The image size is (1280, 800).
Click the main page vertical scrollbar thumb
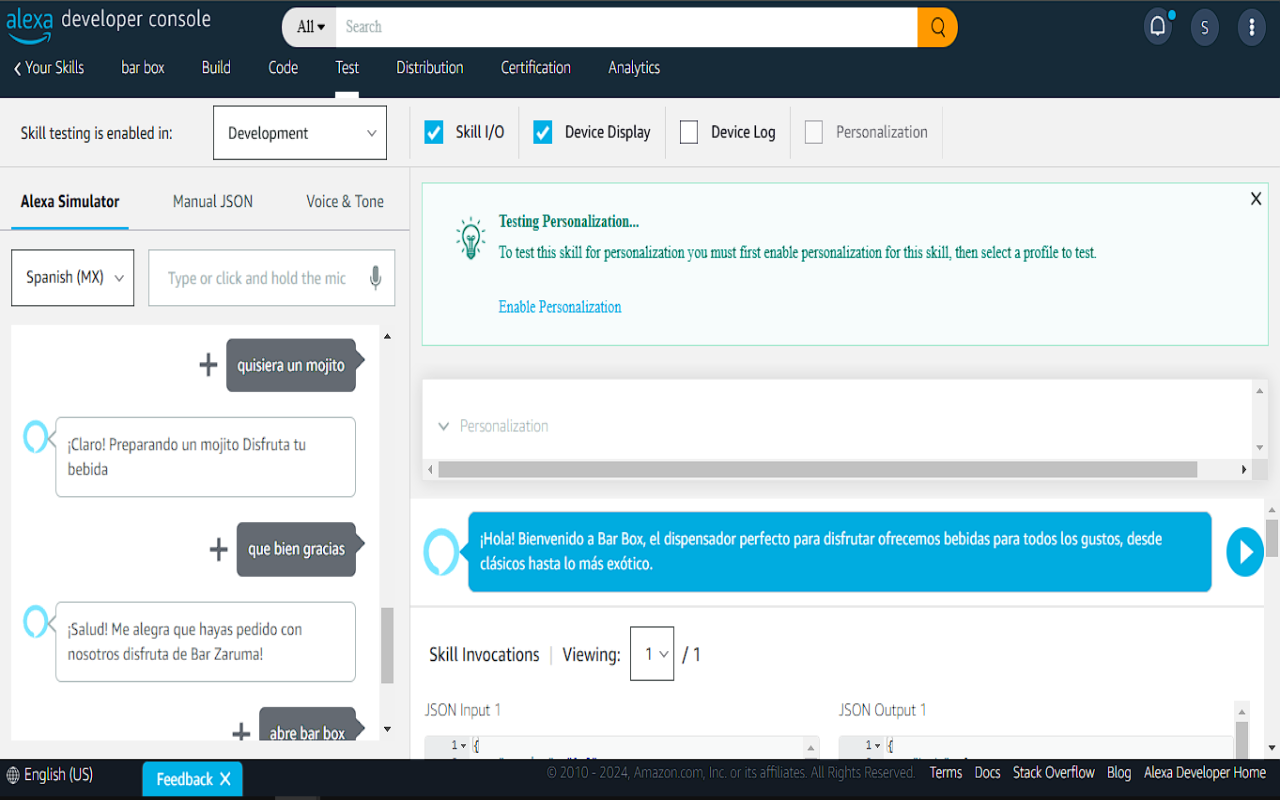tap(1272, 538)
